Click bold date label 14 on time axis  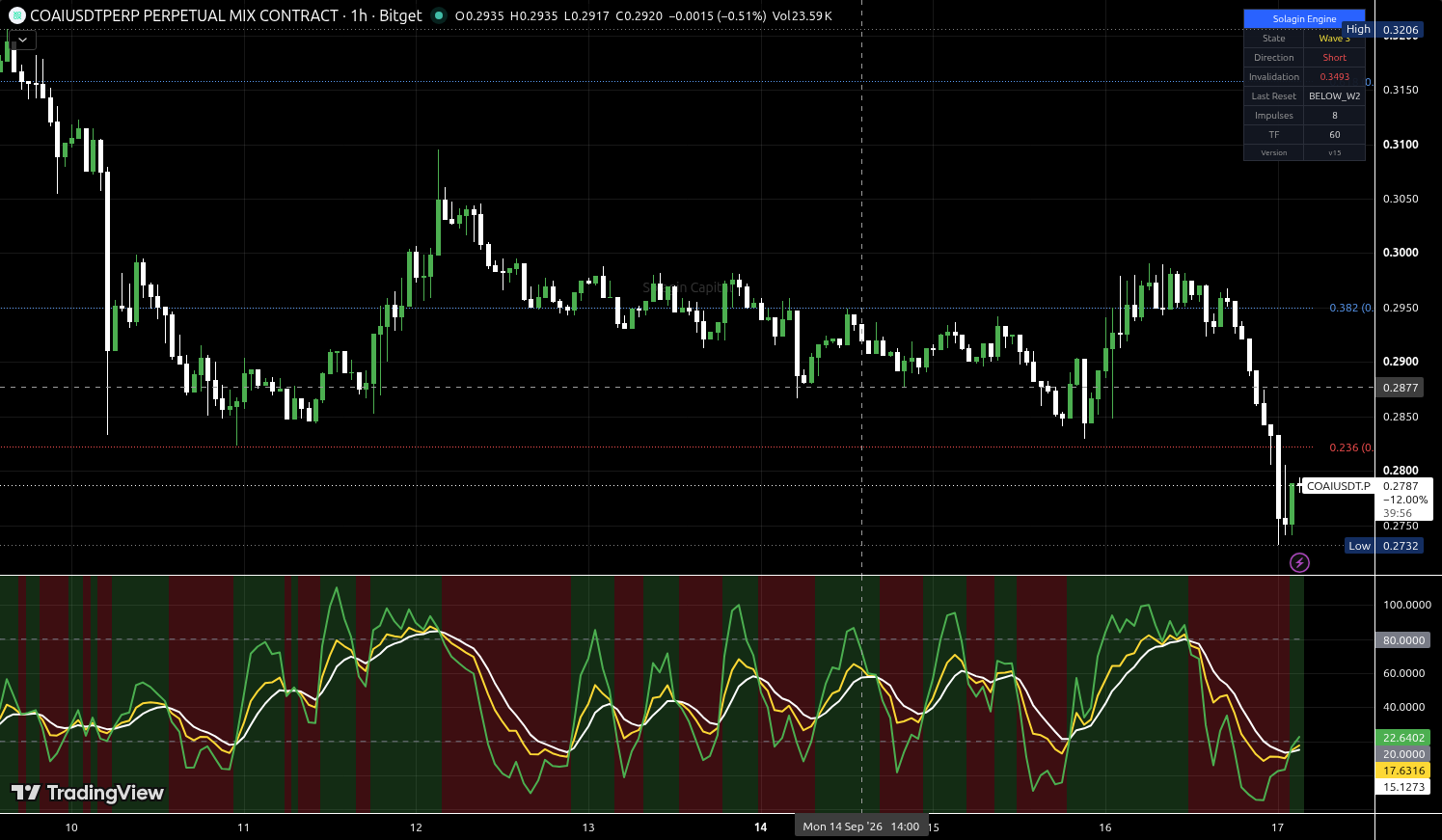click(760, 827)
